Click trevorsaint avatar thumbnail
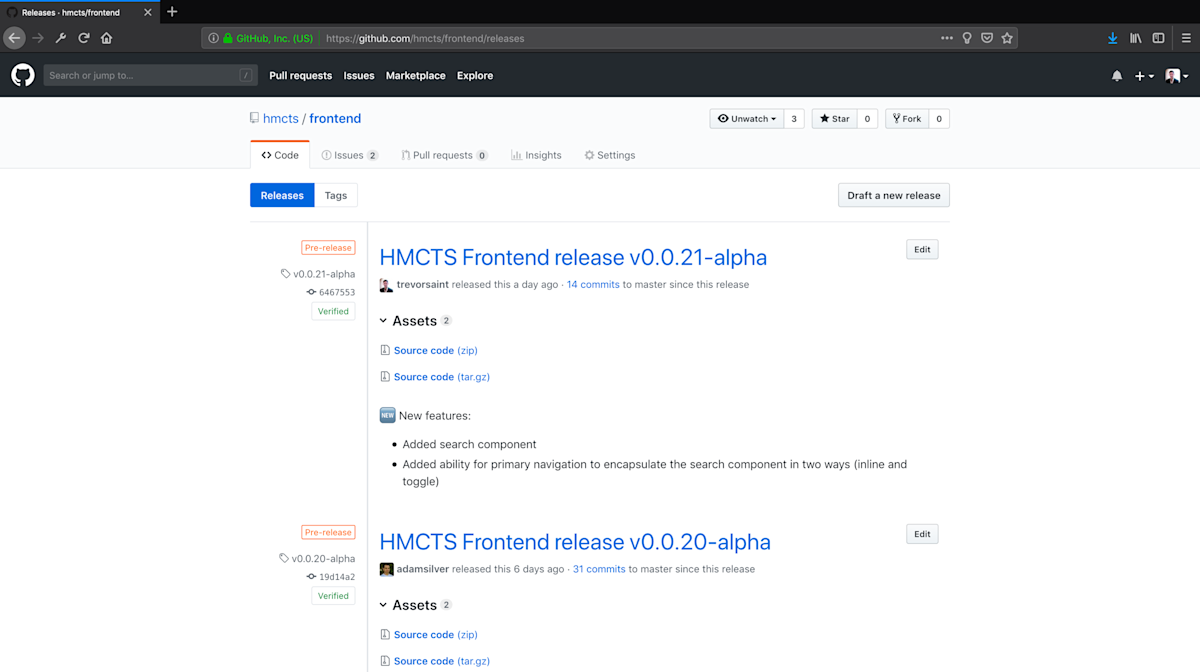 386,285
